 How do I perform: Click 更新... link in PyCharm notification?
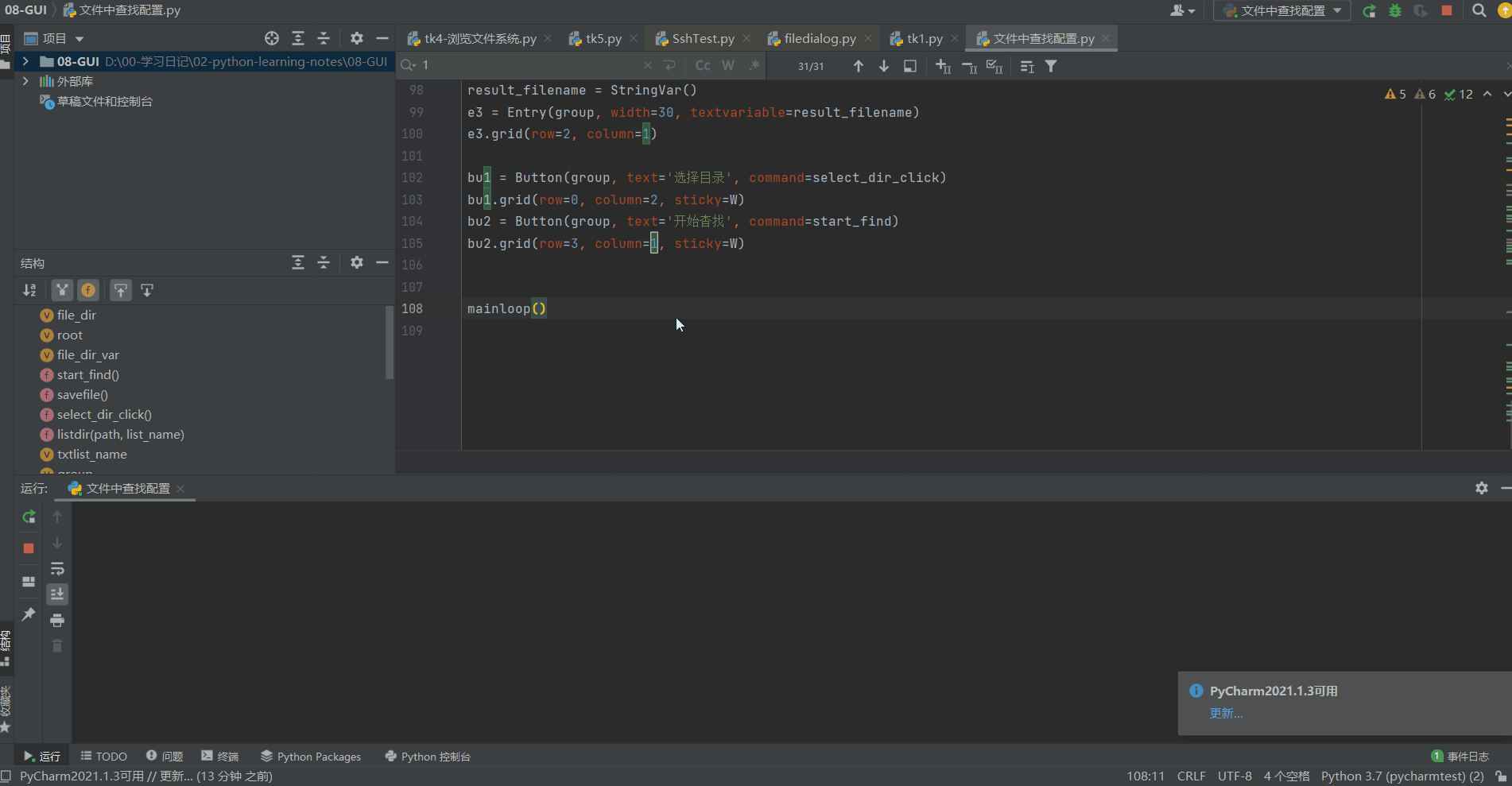[1226, 713]
